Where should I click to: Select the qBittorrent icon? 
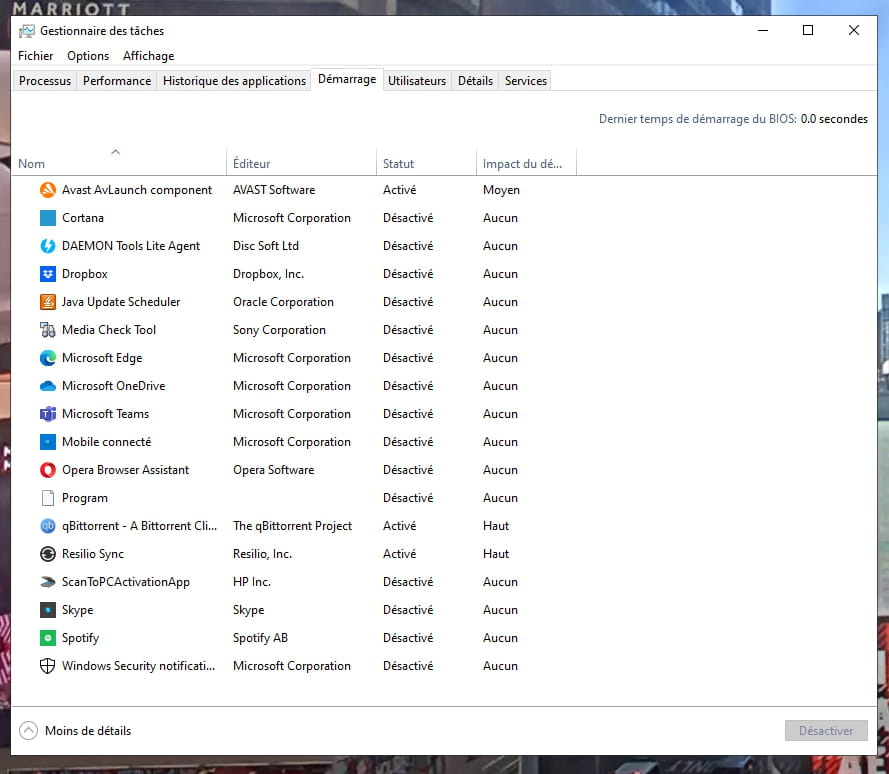pos(48,526)
